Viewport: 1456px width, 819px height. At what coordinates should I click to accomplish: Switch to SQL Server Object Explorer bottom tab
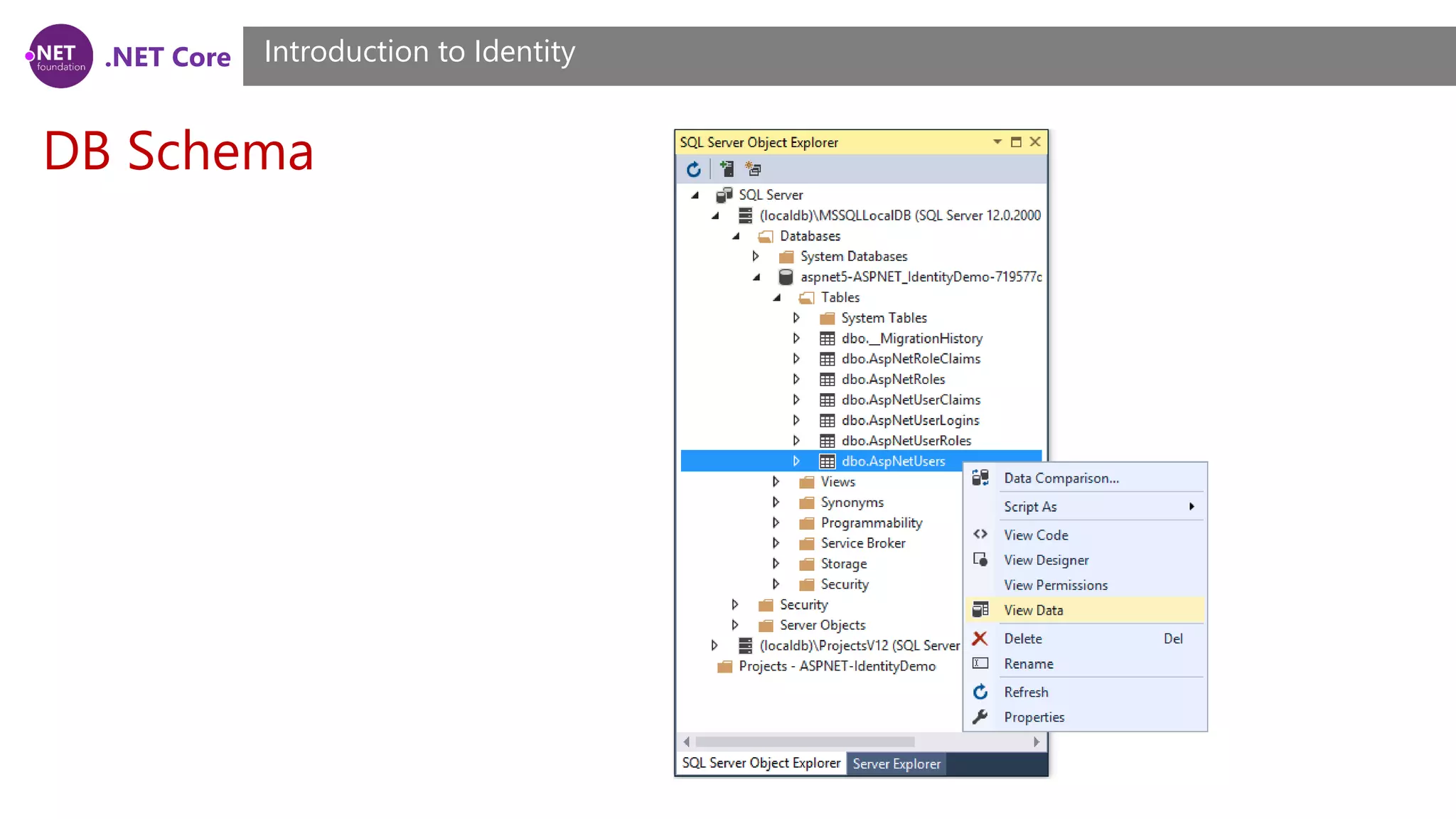(761, 763)
